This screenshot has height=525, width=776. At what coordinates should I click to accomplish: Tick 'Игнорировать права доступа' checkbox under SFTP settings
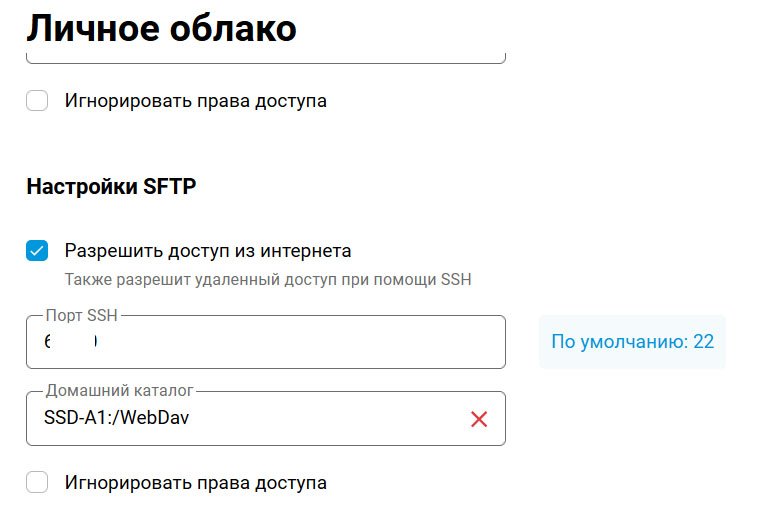tap(37, 482)
